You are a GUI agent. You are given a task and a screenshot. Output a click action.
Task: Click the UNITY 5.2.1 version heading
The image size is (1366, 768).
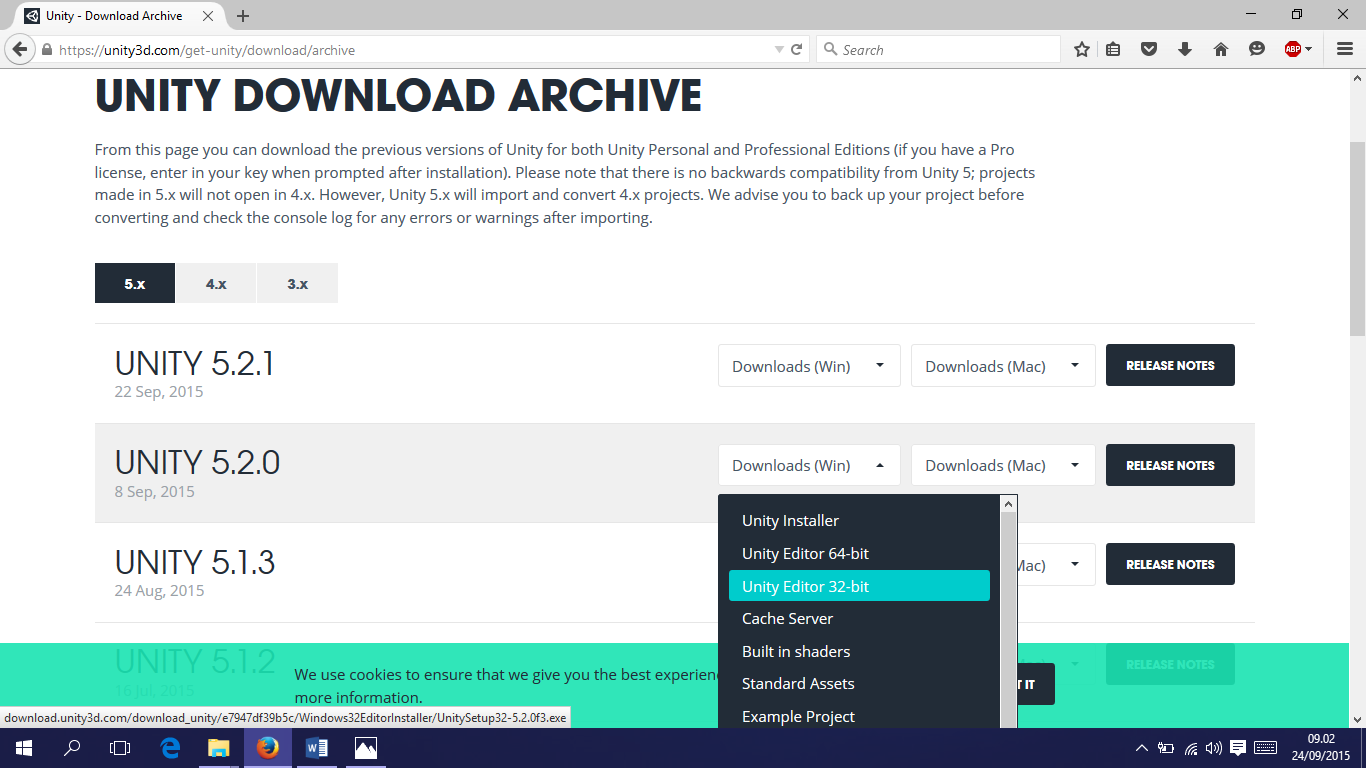click(194, 363)
